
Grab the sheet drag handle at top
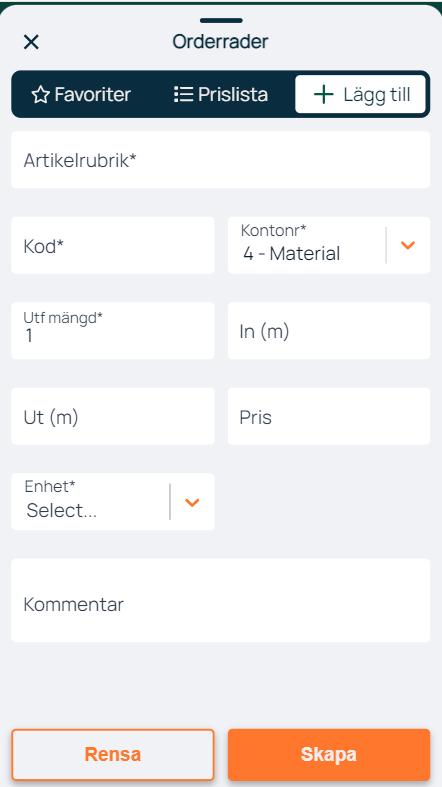[x=221, y=21]
